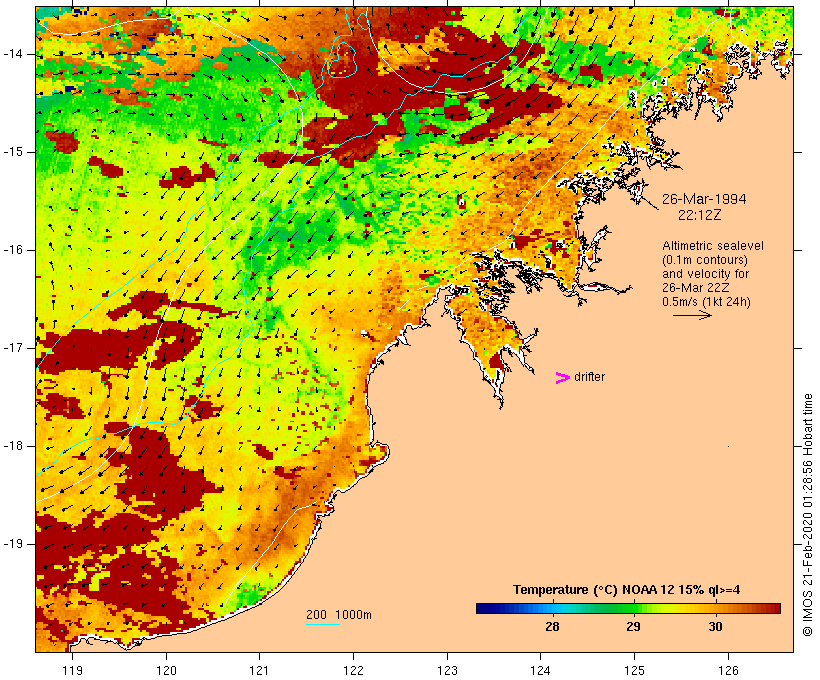Click the 121 longitude axis label

tap(259, 670)
